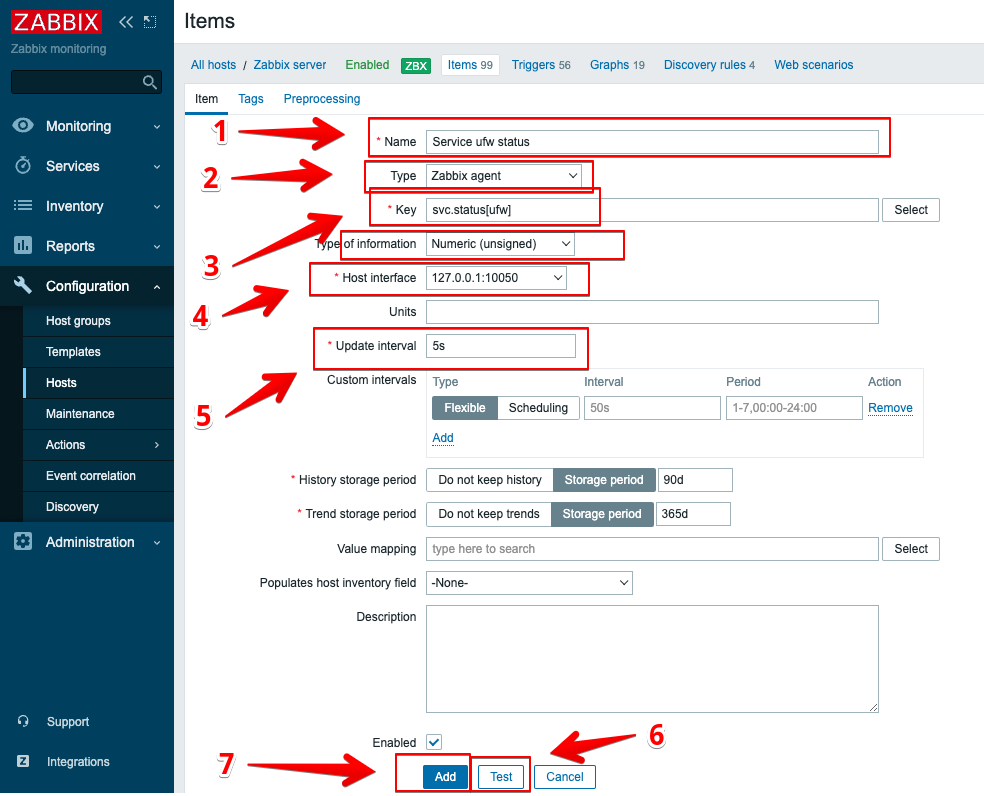The height and width of the screenshot is (796, 984).
Task: Open Graphs 19 tab
Action: 617,65
